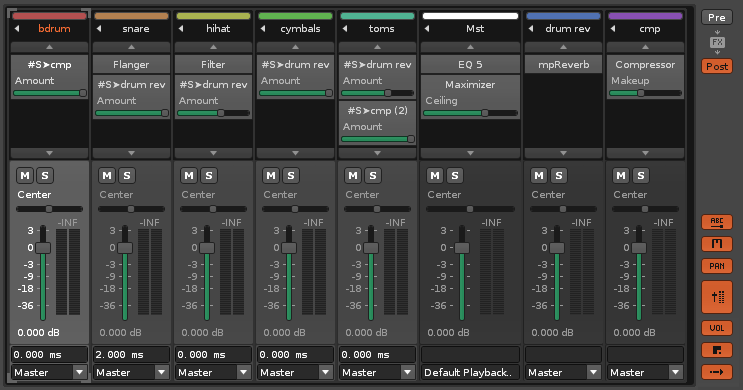Open Mst Default Playback output dropdown
743x390 pixels.
click(470, 372)
